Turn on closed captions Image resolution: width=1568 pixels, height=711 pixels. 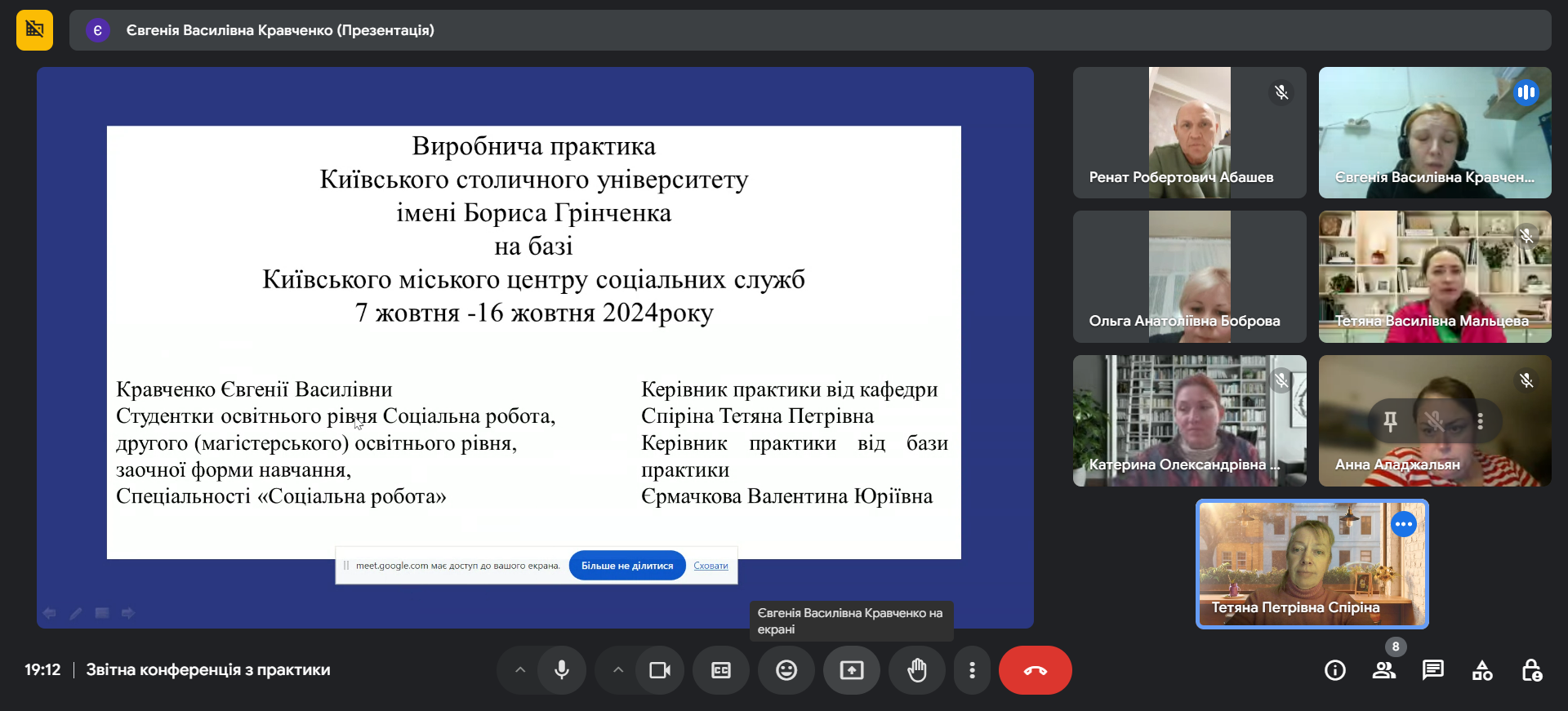coord(721,670)
